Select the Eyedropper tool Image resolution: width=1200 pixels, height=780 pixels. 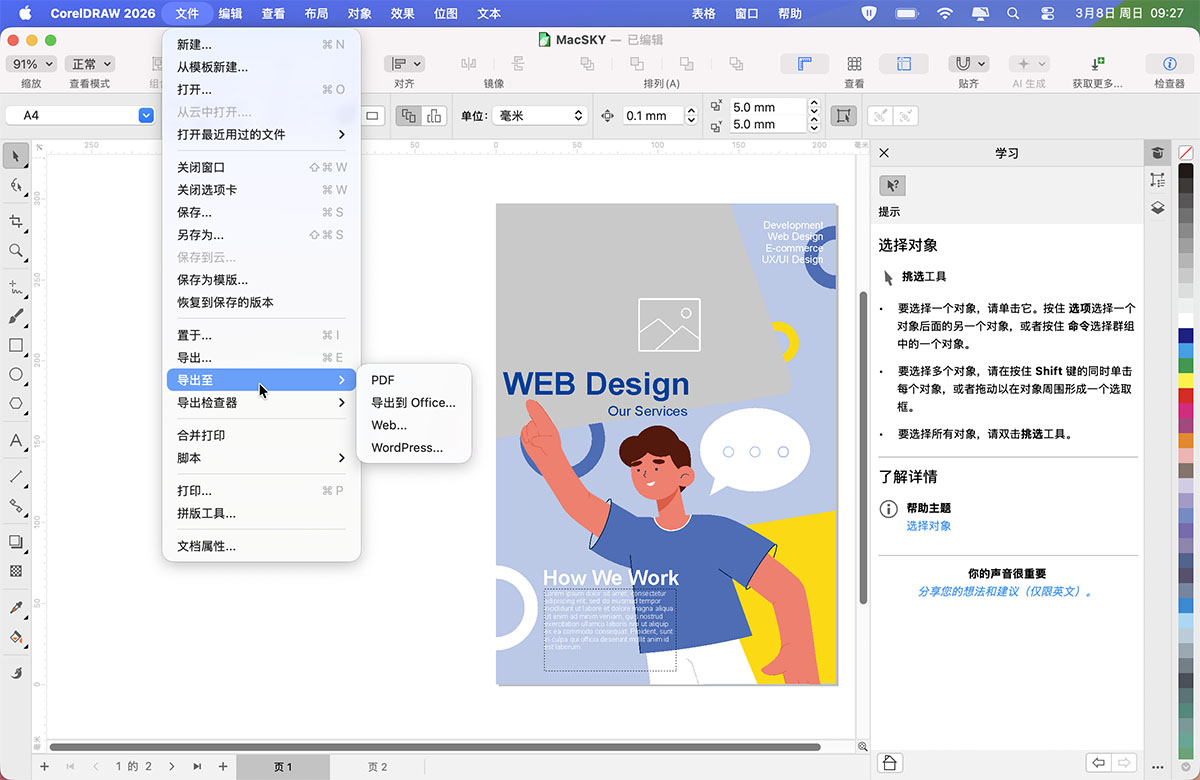[x=16, y=607]
